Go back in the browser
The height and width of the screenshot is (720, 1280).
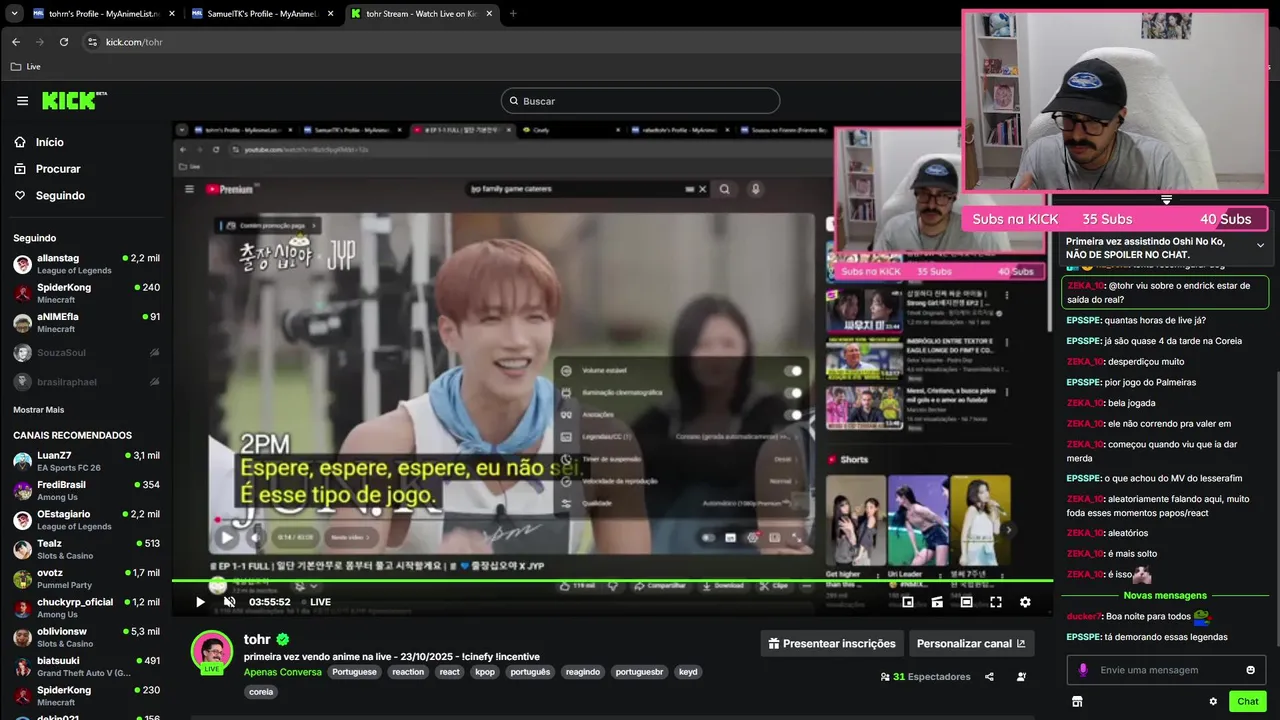click(x=15, y=42)
